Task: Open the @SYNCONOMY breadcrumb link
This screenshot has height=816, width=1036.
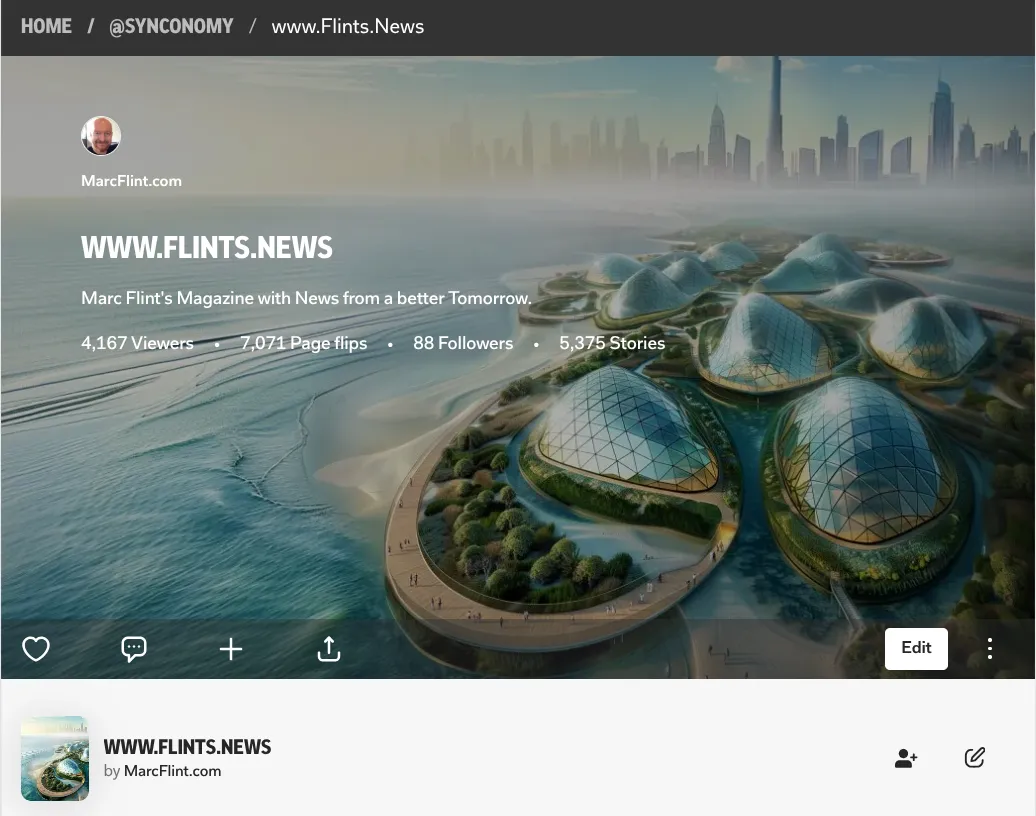Action: [x=171, y=26]
